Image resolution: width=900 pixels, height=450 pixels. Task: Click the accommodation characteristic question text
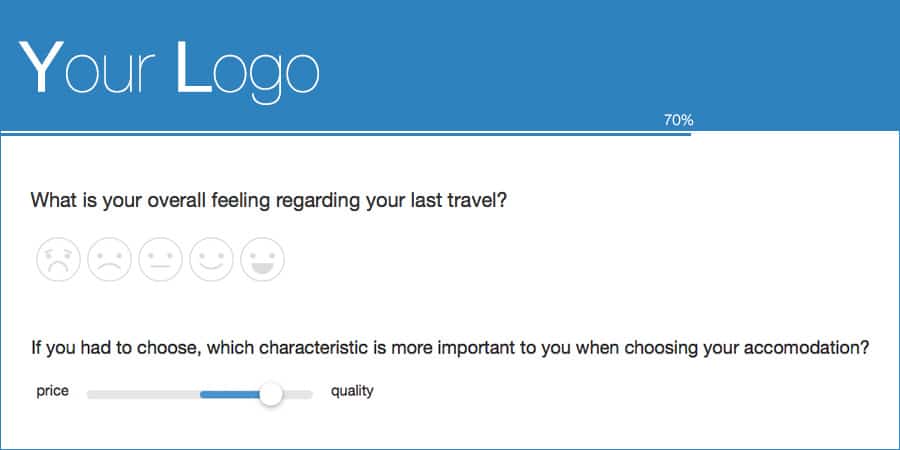click(449, 349)
